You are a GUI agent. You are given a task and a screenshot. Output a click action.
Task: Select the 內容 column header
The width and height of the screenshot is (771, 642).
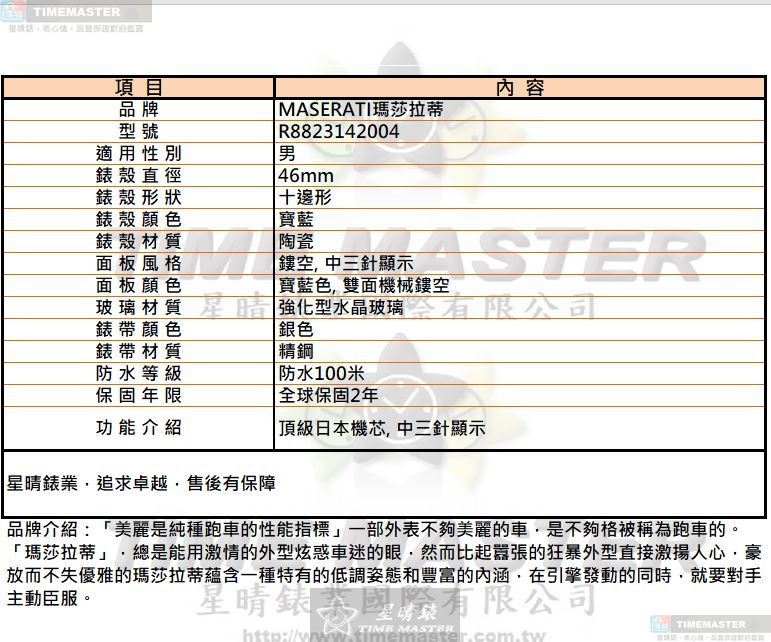(x=520, y=88)
